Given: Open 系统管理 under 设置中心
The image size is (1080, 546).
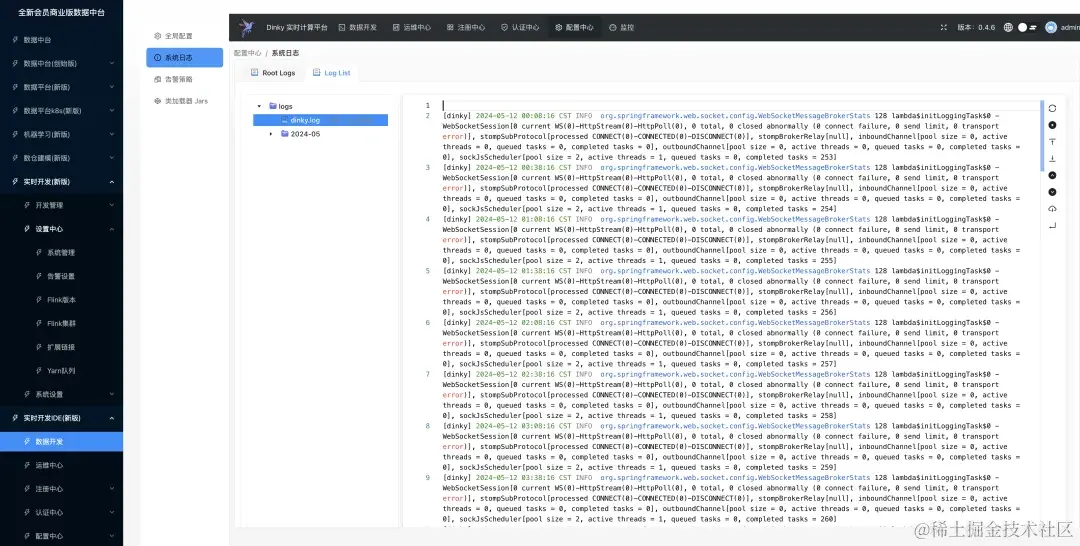Looking at the screenshot, I should coord(61,253).
